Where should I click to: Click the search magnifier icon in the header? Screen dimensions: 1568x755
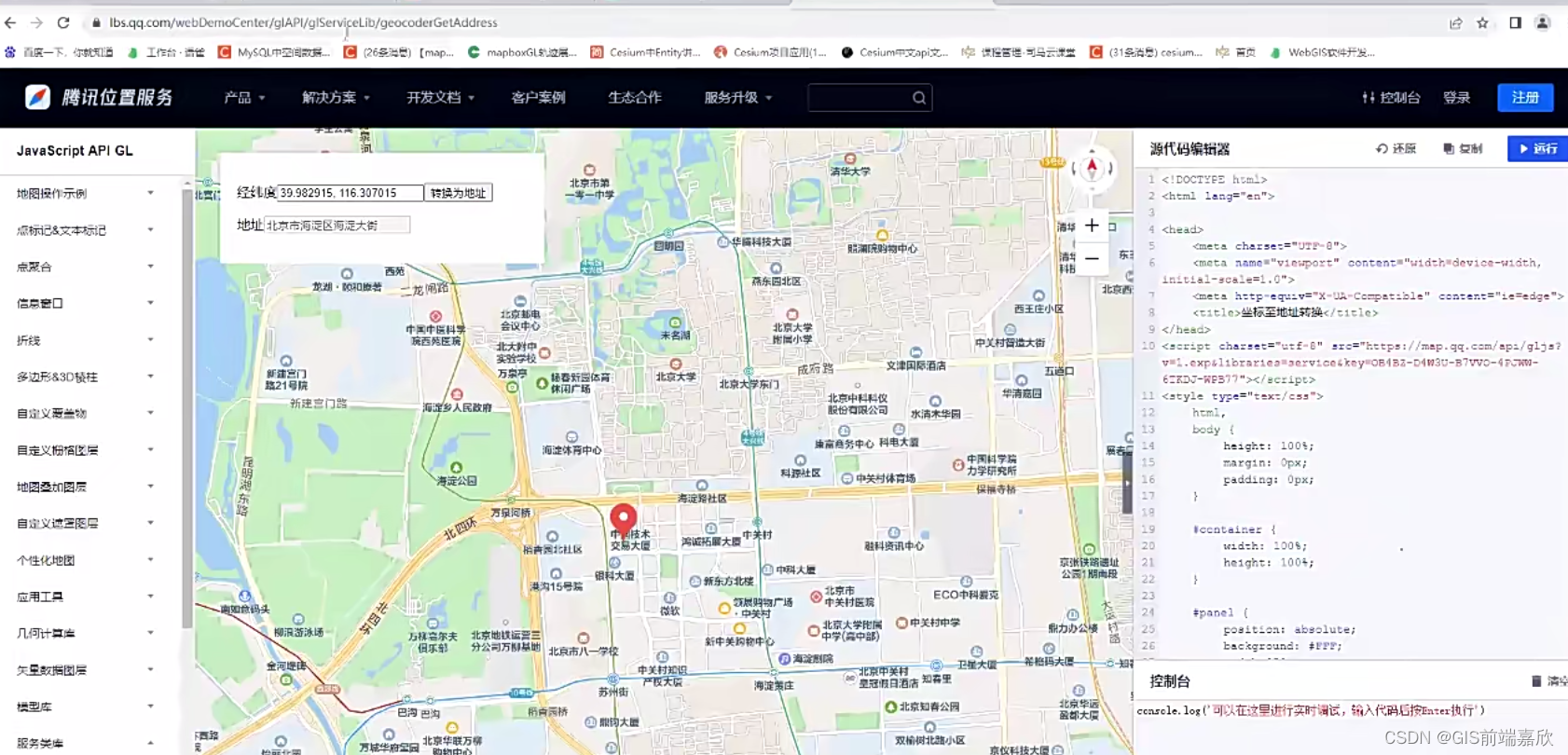pyautogui.click(x=919, y=98)
